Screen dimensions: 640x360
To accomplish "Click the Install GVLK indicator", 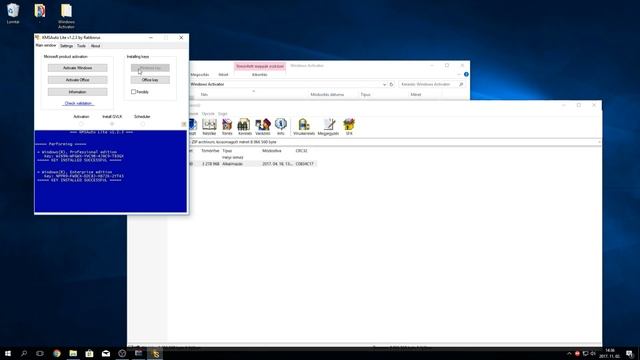I will pyautogui.click(x=112, y=123).
